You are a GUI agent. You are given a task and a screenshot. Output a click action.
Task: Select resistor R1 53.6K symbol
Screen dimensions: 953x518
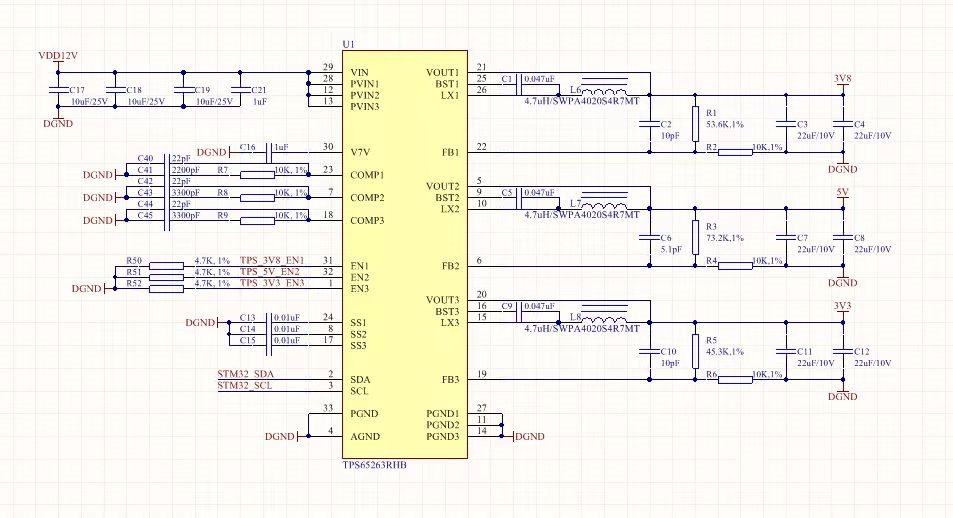coord(695,124)
